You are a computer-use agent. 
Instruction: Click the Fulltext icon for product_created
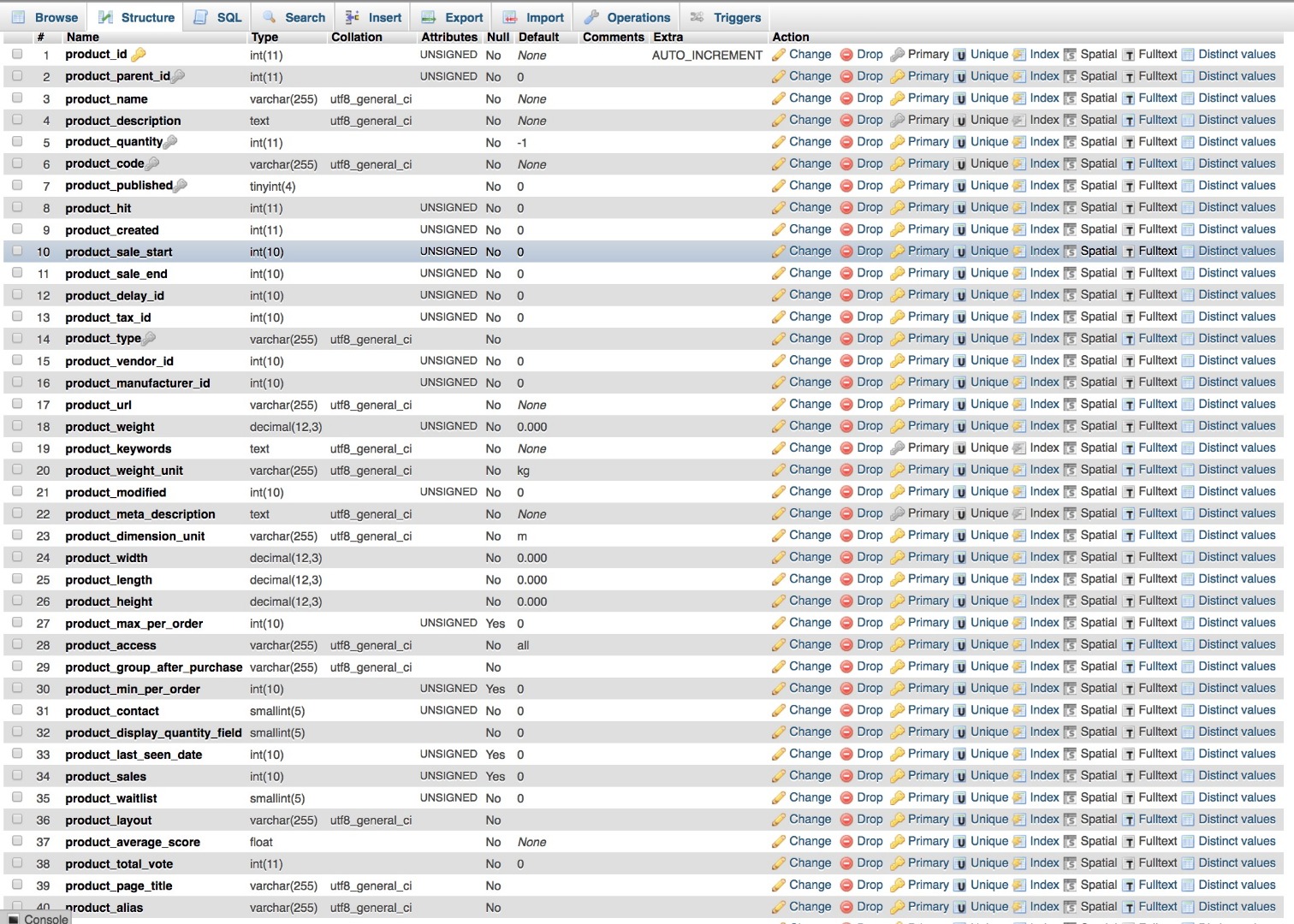pos(1129,229)
